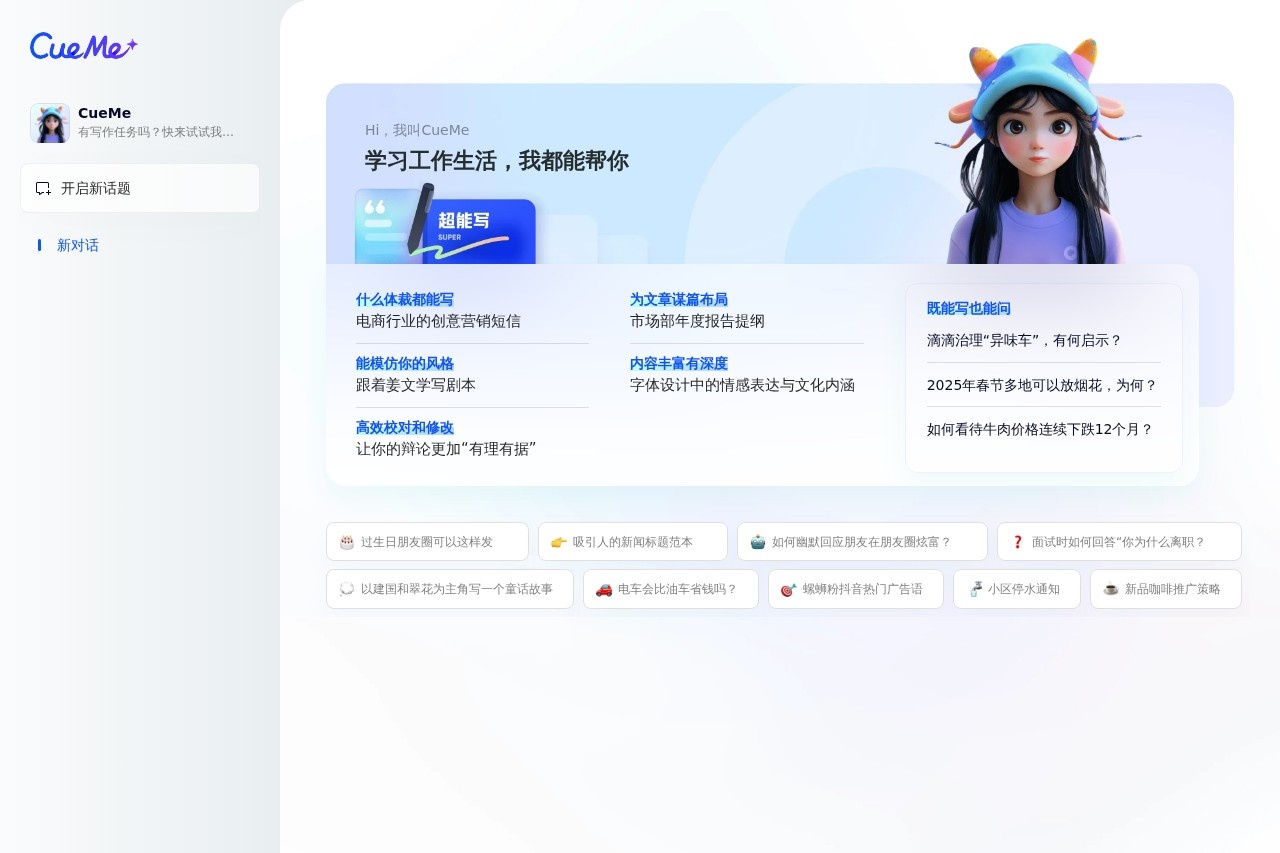1280x853 pixels.
Task: Open the 电商行业的创意营销短信 example
Action: click(438, 321)
